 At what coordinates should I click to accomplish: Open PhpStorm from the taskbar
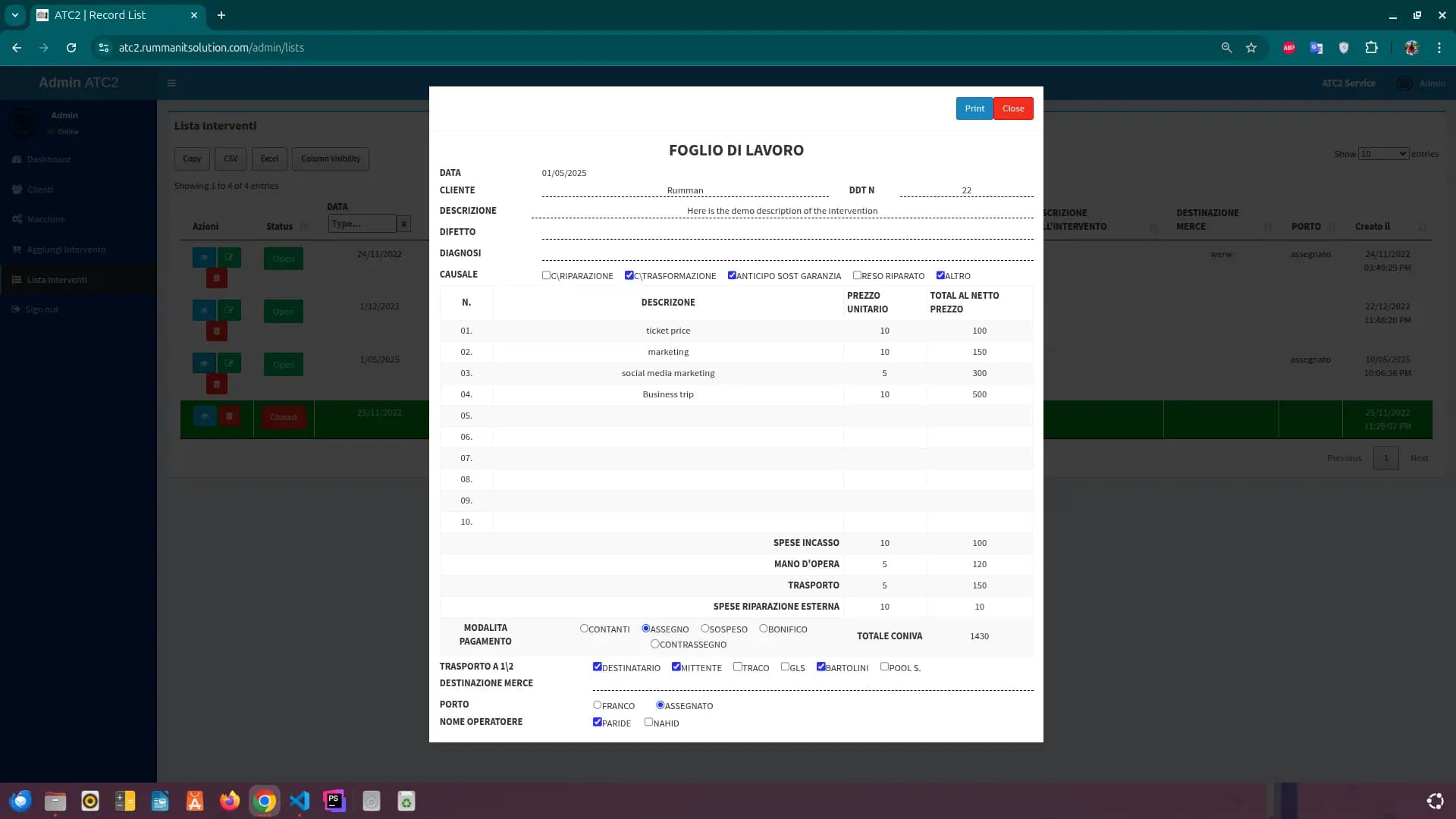tap(334, 801)
